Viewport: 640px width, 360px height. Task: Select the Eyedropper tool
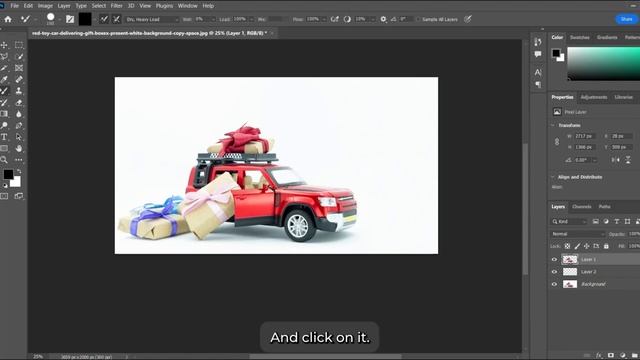pyautogui.click(x=4, y=79)
